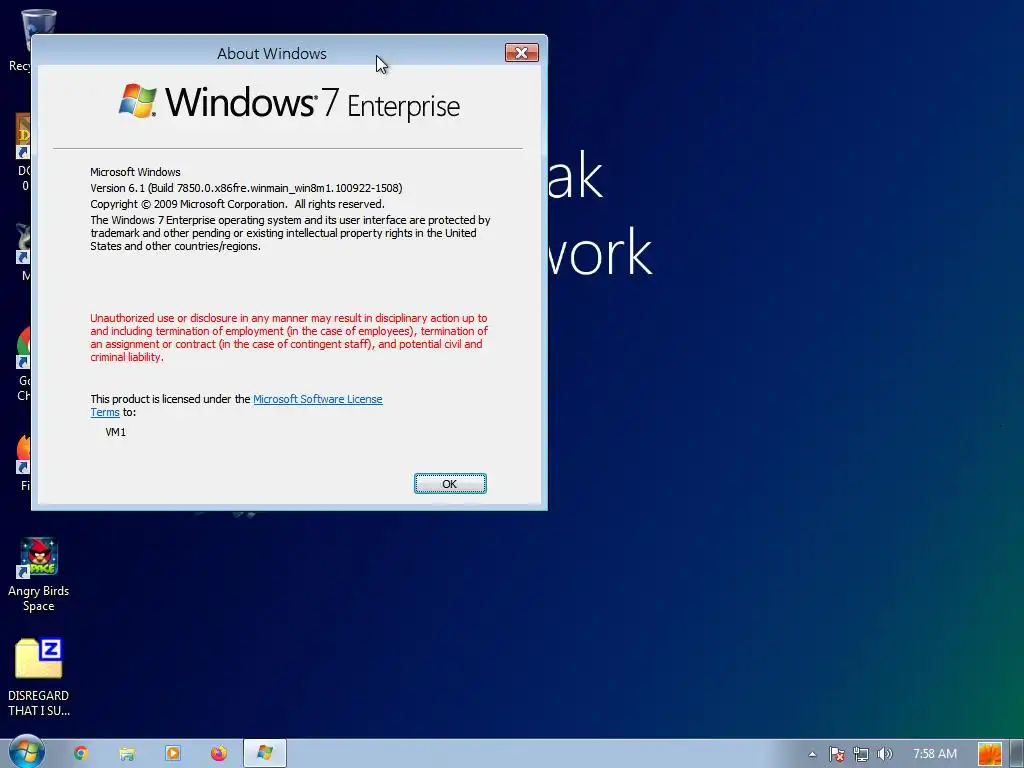Open the Action Center flag icon

click(x=837, y=754)
